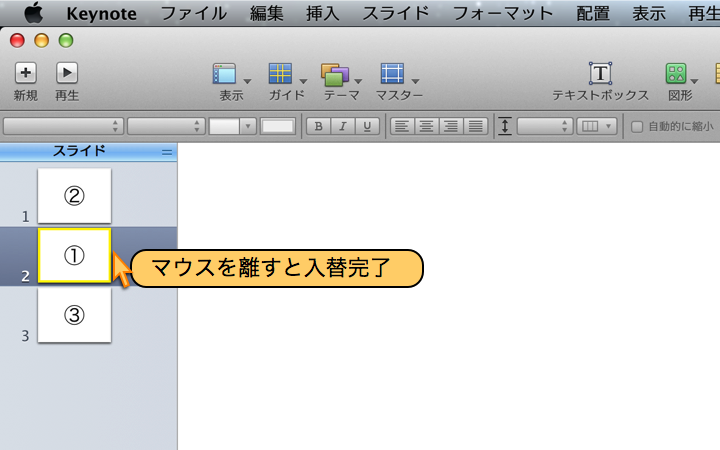
Task: Expand the テーマ toolbar dropdown arrow
Action: pyautogui.click(x=358, y=81)
